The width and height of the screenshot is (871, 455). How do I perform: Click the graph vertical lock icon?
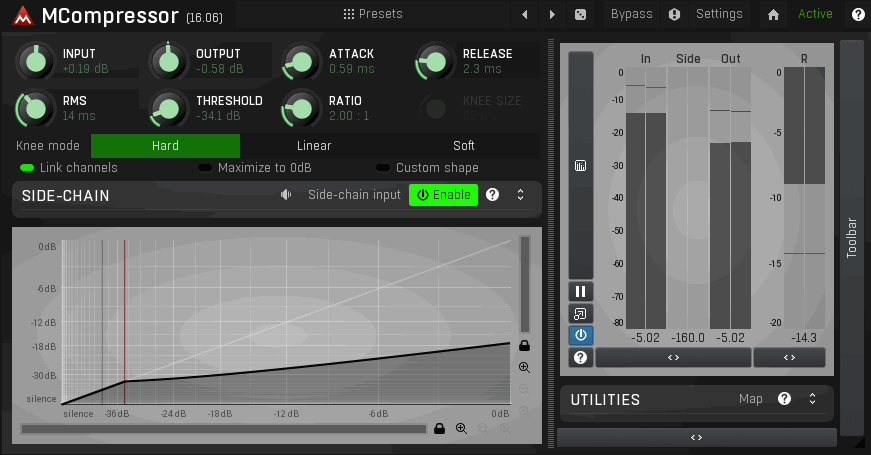[524, 346]
